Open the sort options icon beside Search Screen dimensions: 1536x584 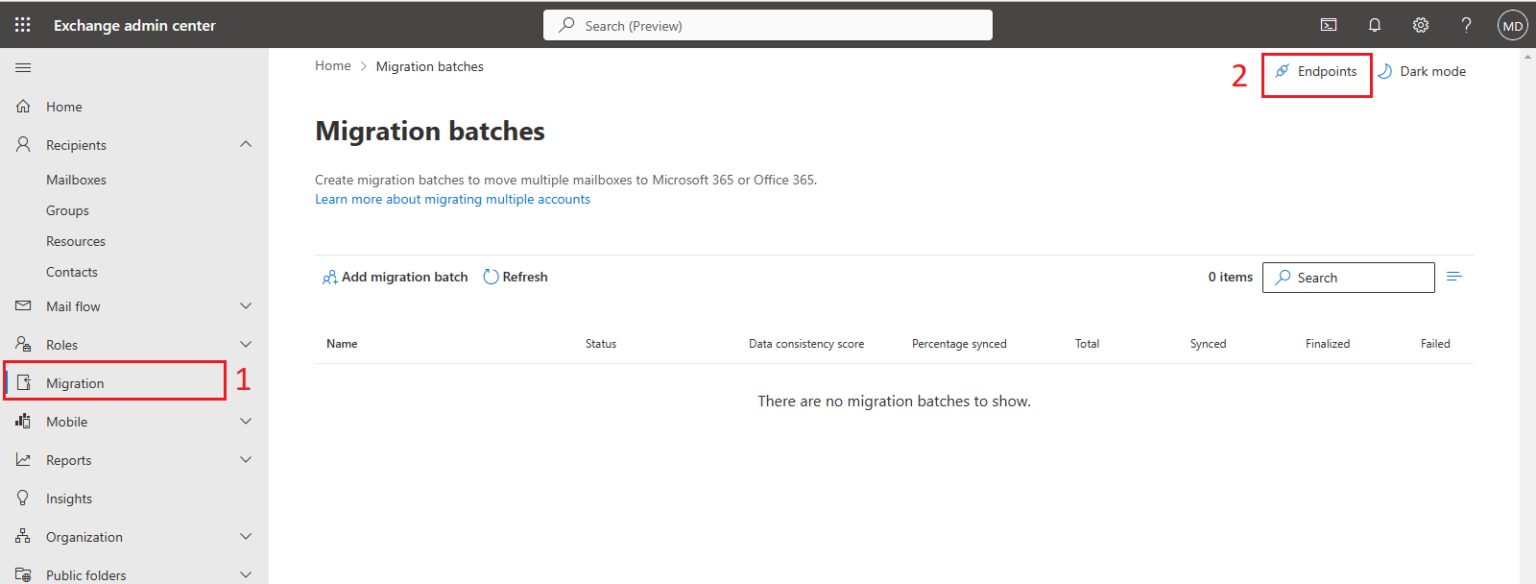[x=1454, y=276]
